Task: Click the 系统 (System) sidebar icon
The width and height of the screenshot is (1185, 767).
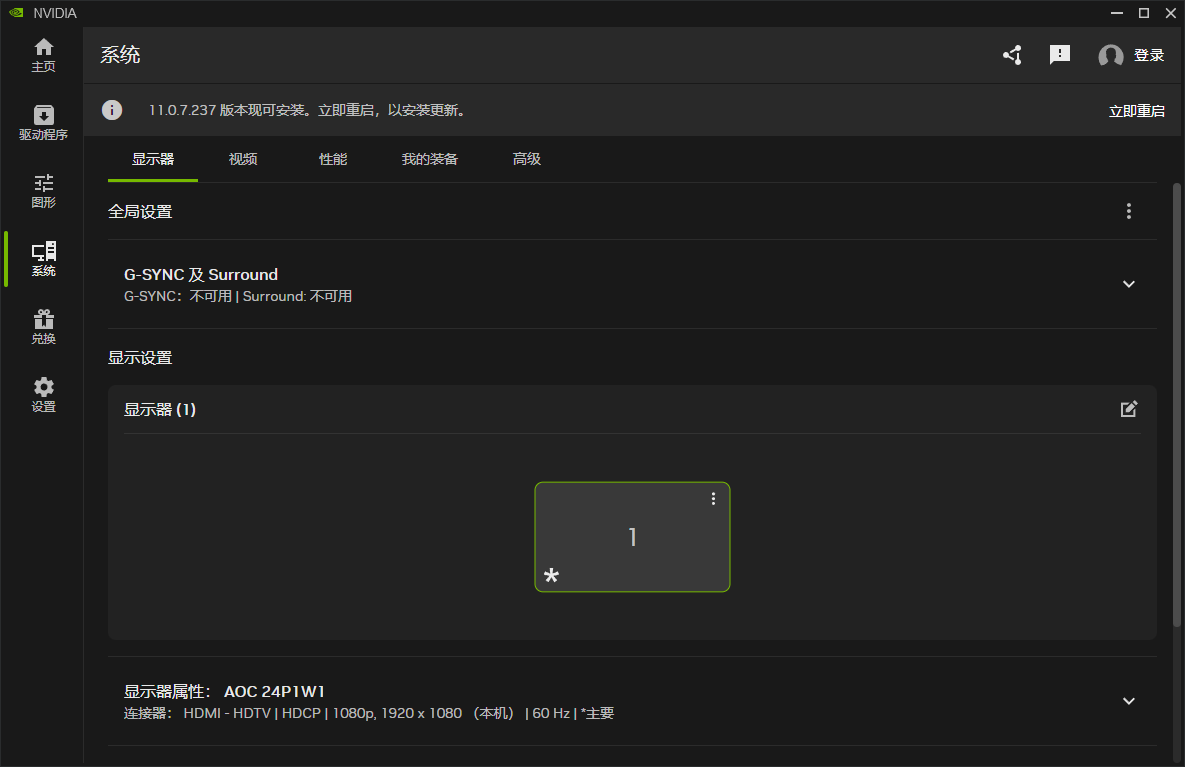Action: tap(43, 258)
